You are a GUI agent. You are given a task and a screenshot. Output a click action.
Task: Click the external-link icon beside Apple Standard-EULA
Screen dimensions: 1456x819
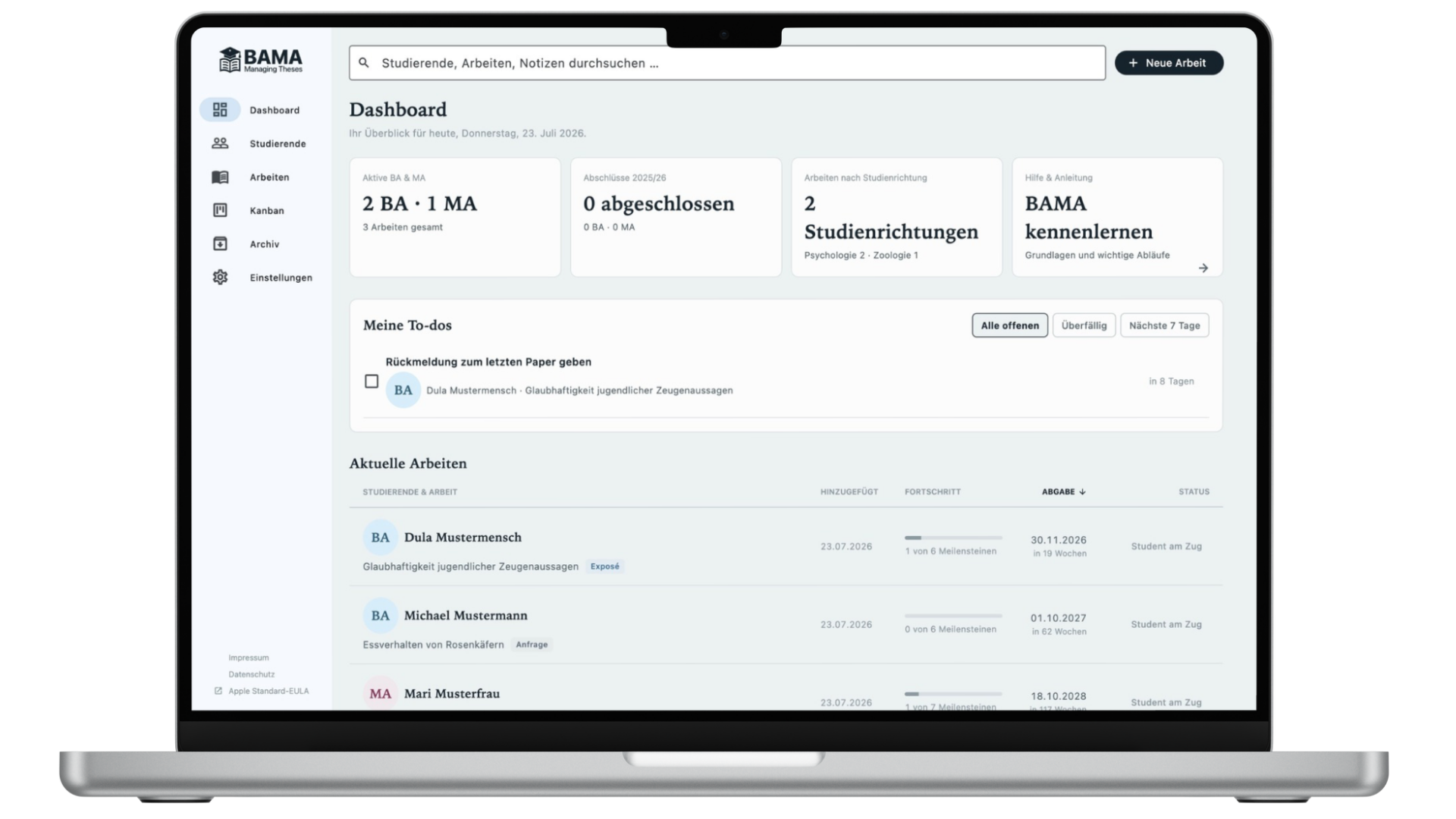(218, 691)
